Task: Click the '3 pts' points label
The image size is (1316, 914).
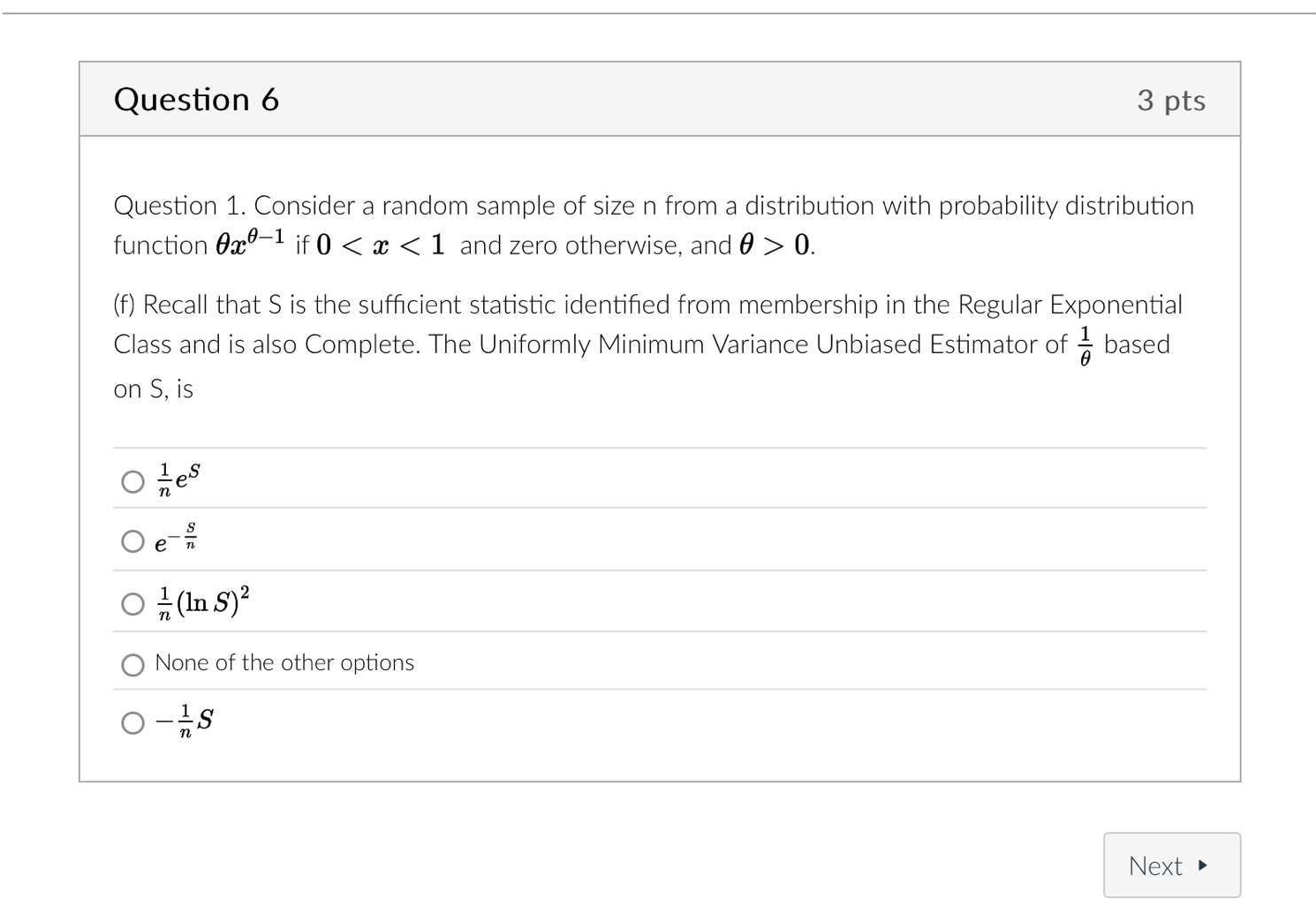Action: point(1170,101)
